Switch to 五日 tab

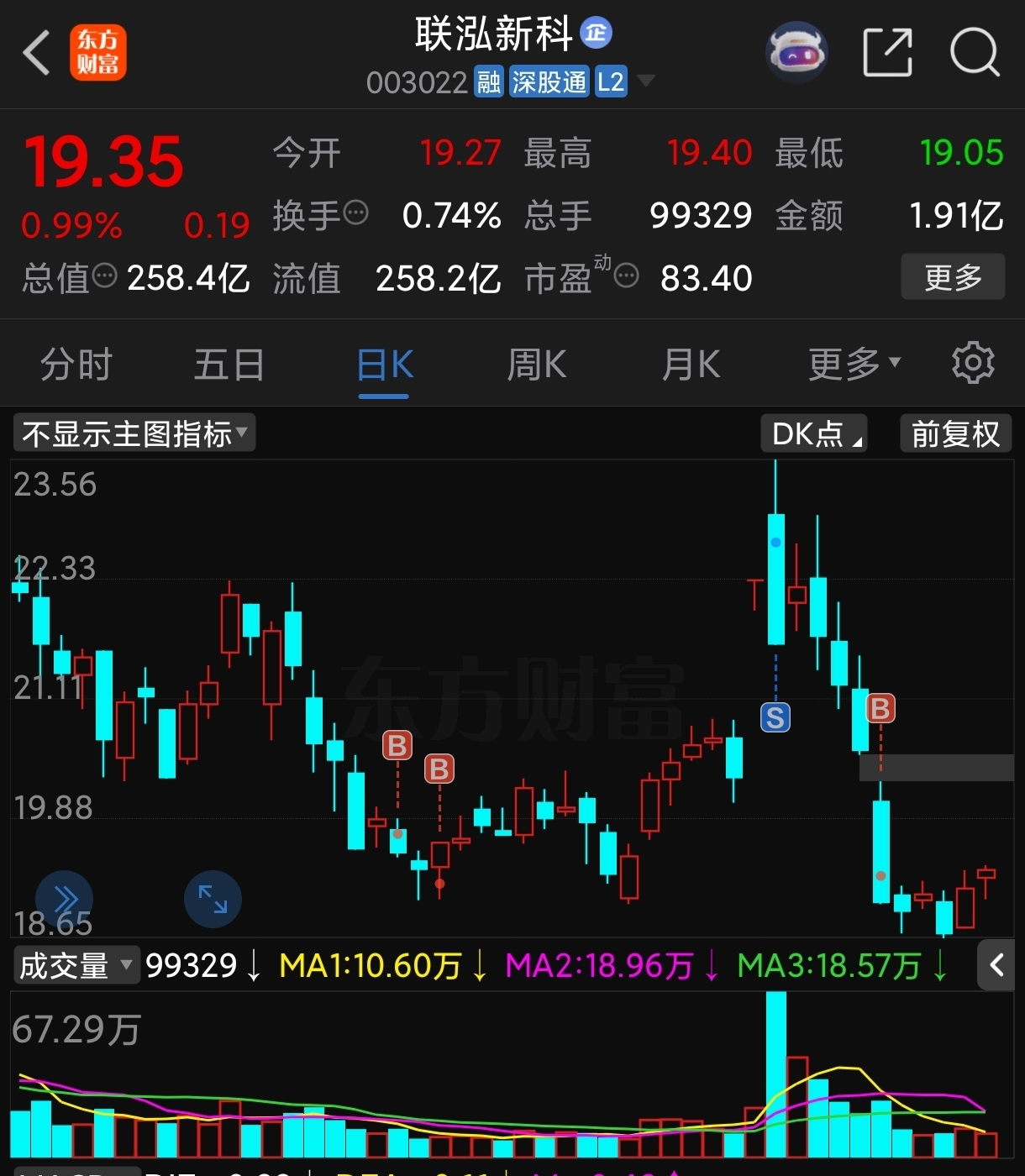pyautogui.click(x=229, y=365)
